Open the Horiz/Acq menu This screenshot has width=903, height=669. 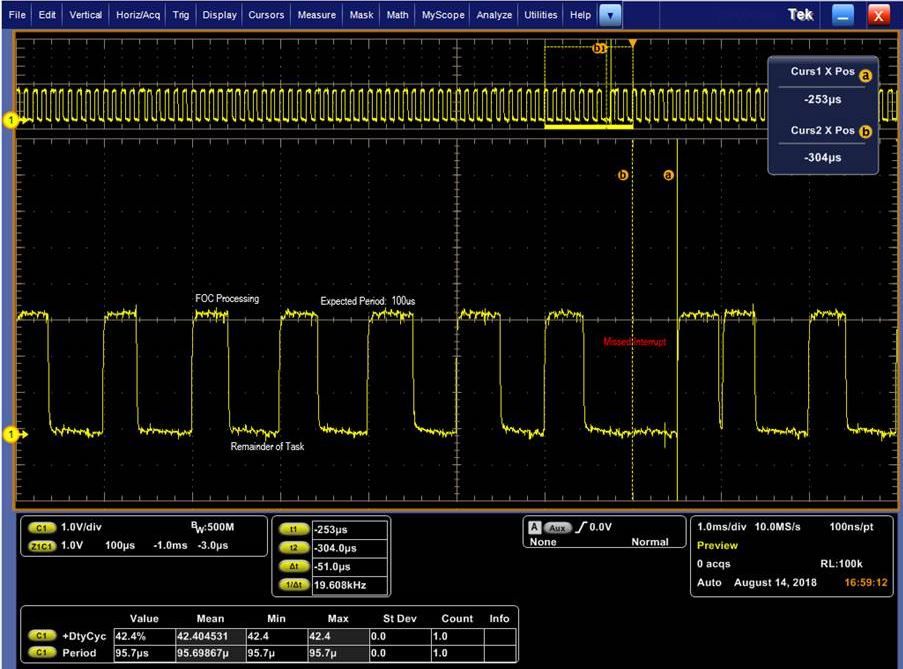point(138,15)
